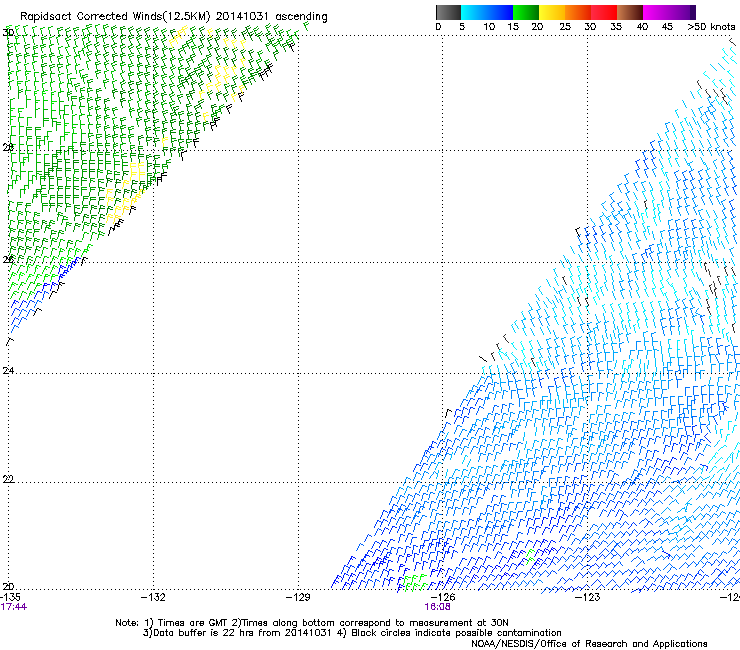Click the legend tick label 25
Screen dimensions: 740x650
[x=565, y=26]
